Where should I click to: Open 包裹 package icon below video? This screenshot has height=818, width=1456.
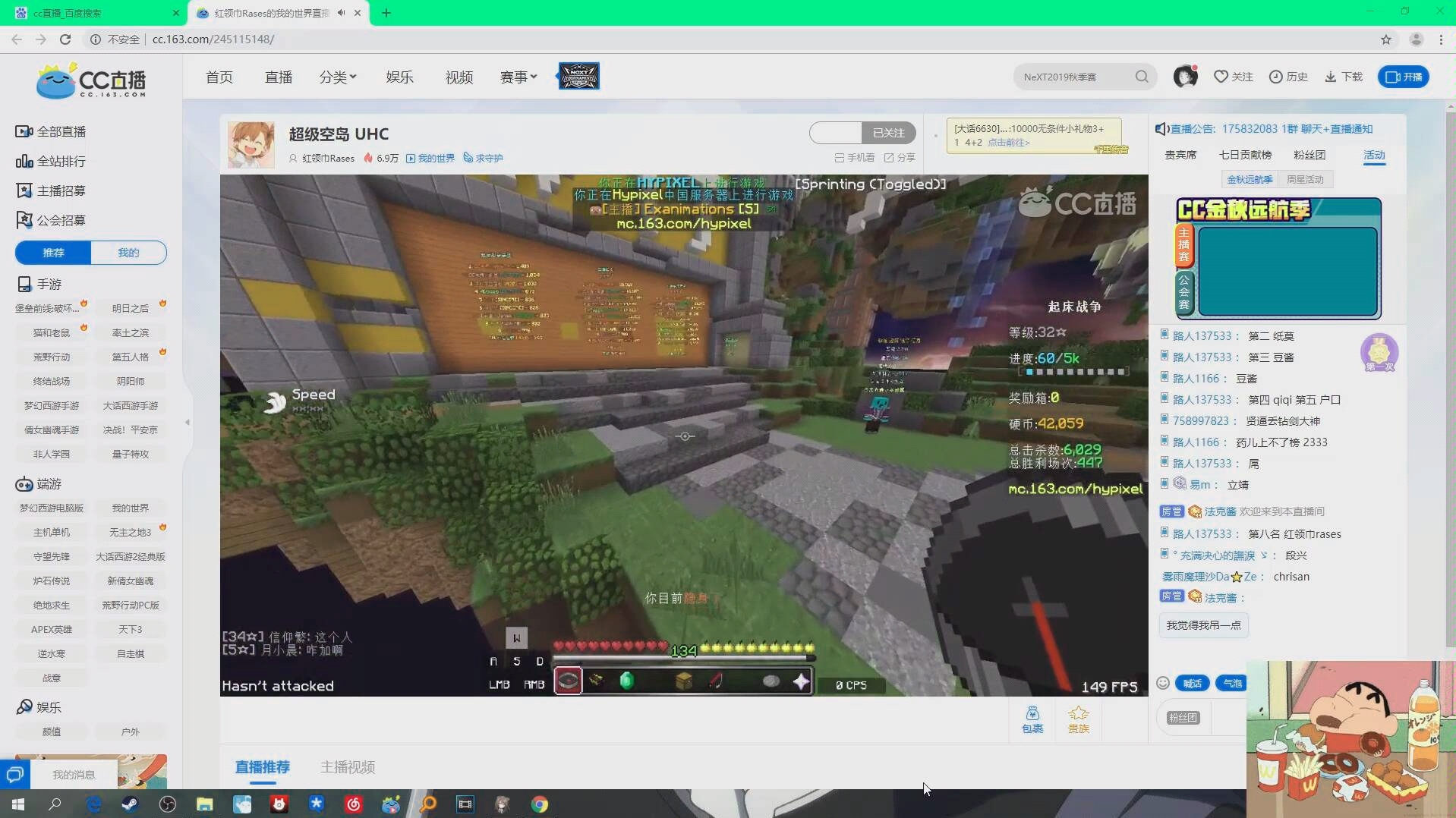pyautogui.click(x=1032, y=719)
